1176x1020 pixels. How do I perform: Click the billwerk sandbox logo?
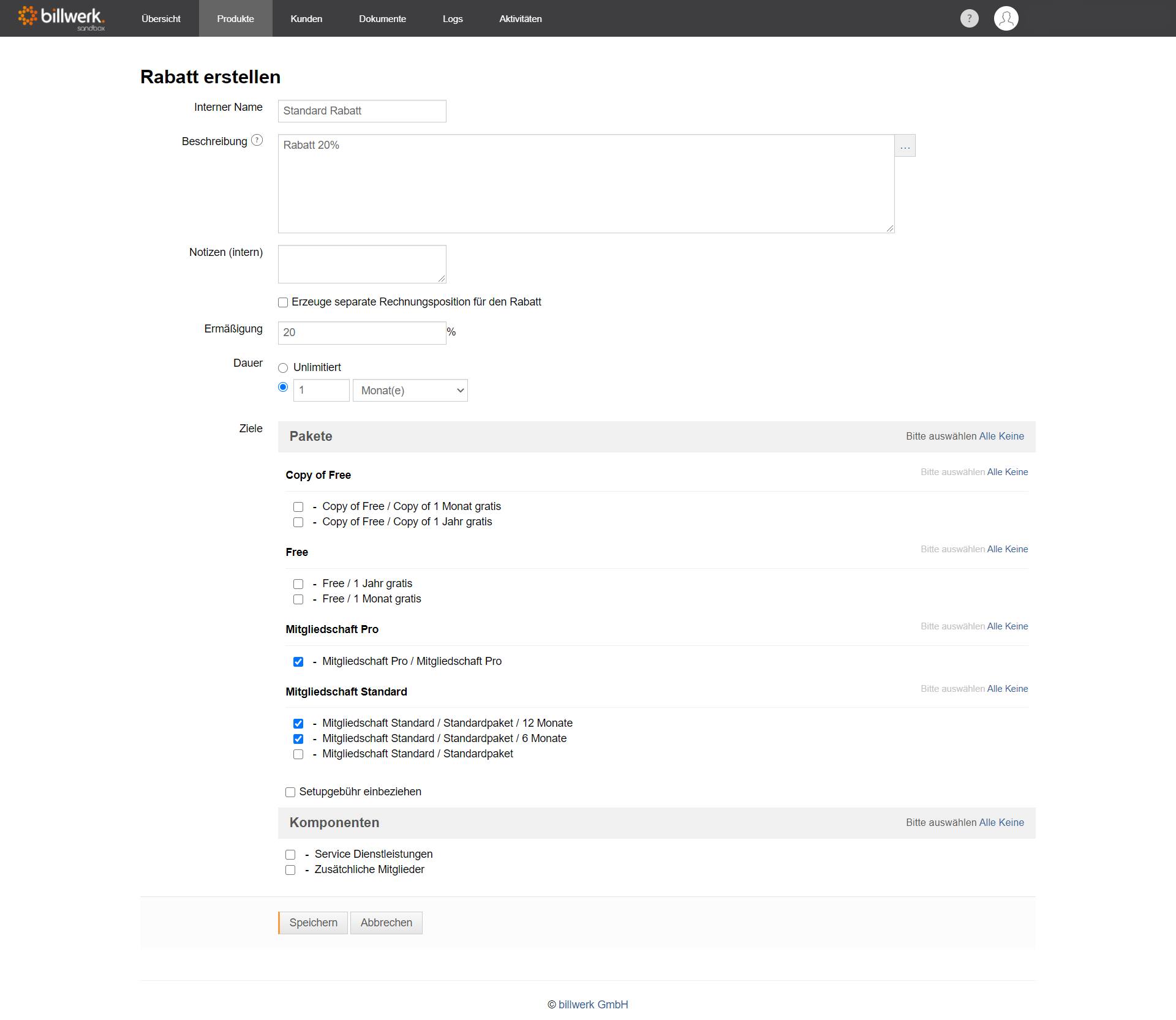click(x=61, y=18)
